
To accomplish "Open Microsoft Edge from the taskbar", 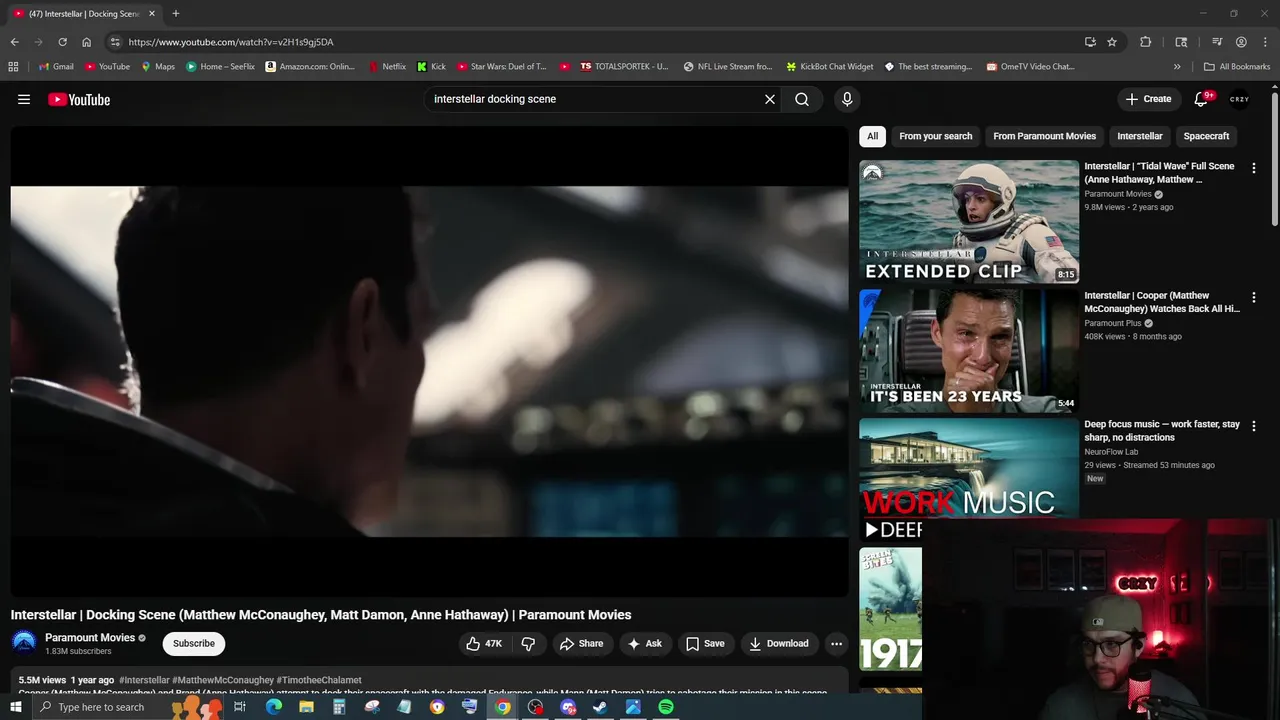I will click(274, 707).
